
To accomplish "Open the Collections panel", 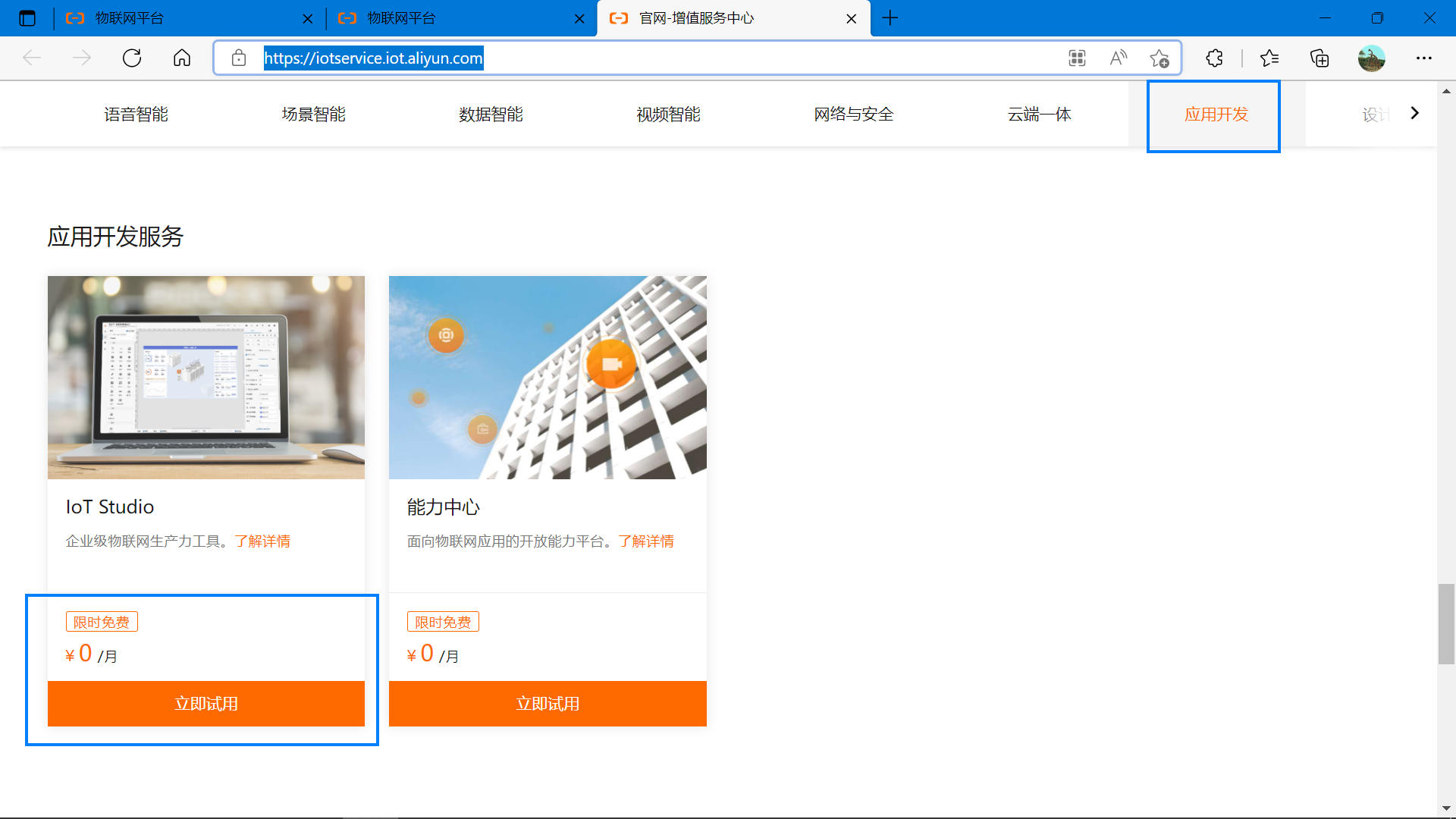I will click(x=1319, y=58).
